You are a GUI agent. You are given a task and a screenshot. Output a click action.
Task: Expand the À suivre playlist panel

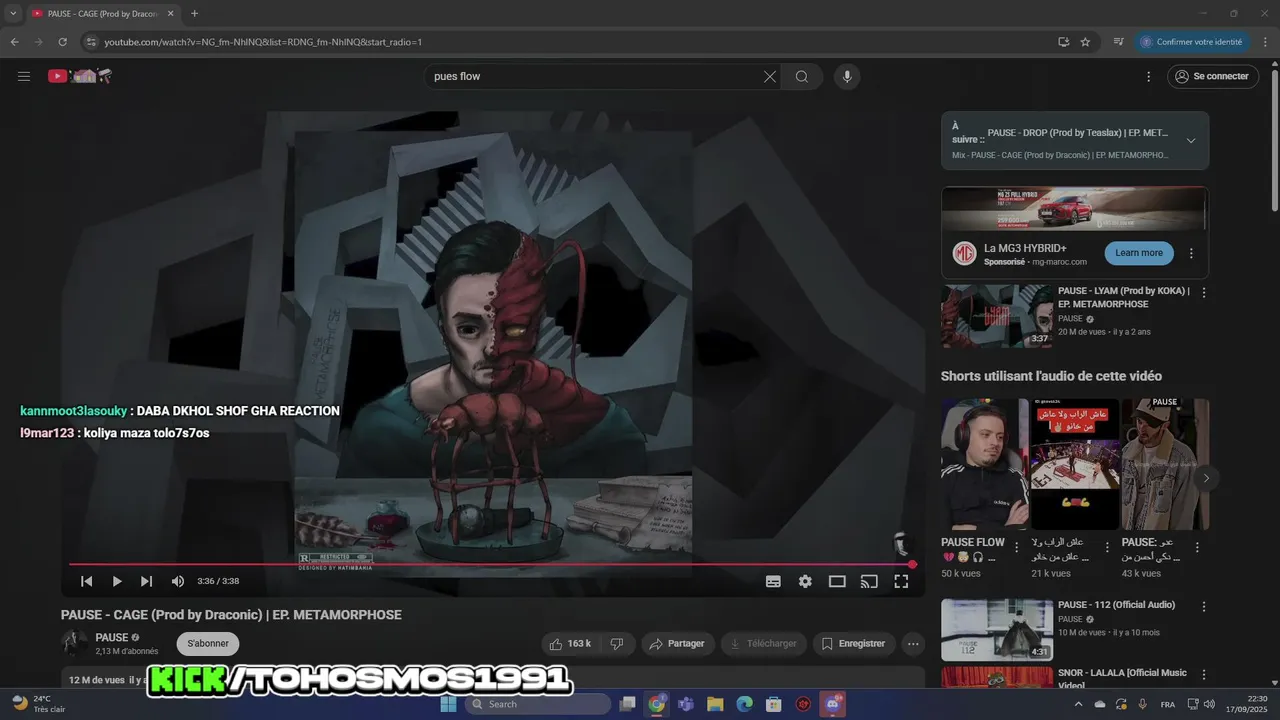click(1191, 141)
